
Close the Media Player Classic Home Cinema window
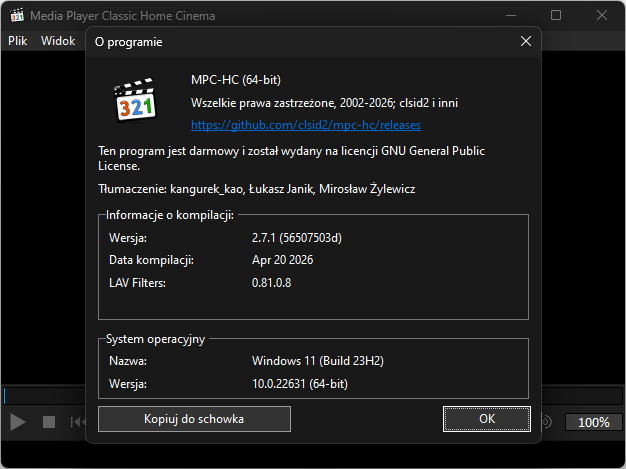(x=602, y=16)
